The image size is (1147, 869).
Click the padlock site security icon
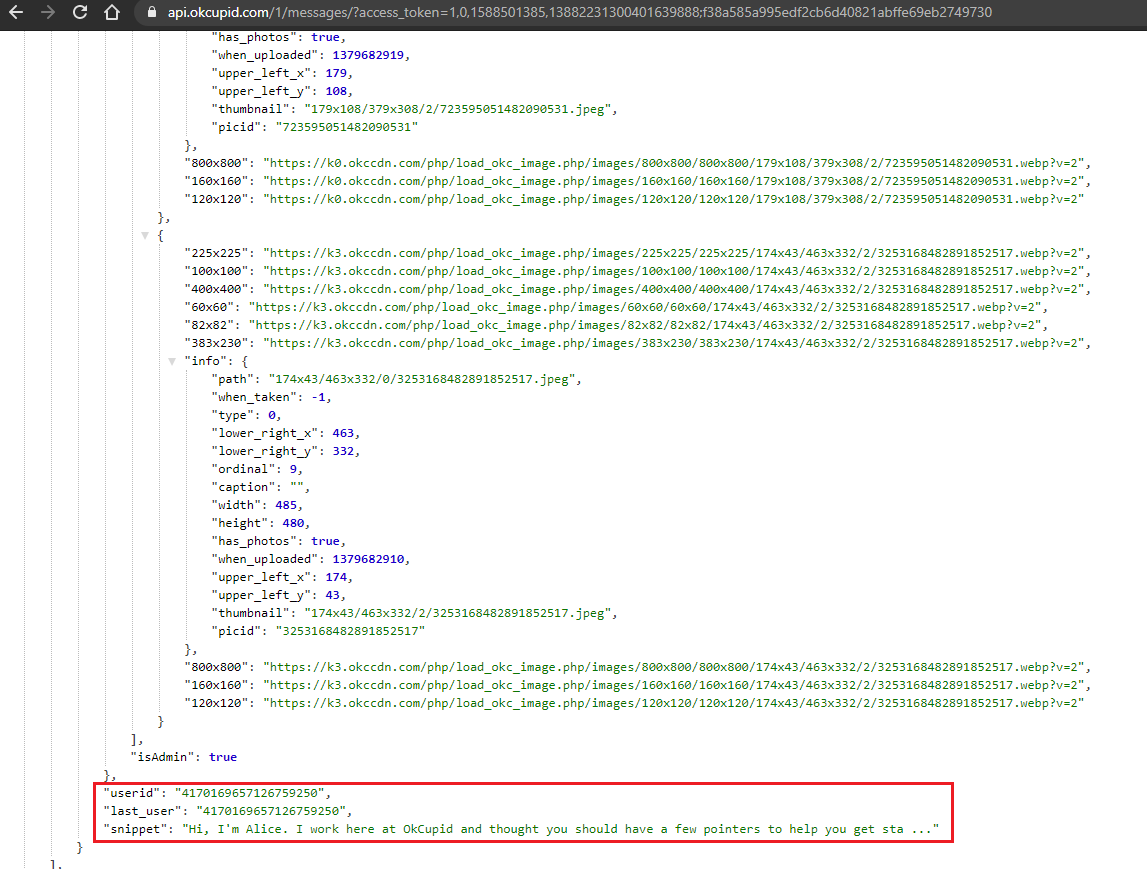coord(151,12)
